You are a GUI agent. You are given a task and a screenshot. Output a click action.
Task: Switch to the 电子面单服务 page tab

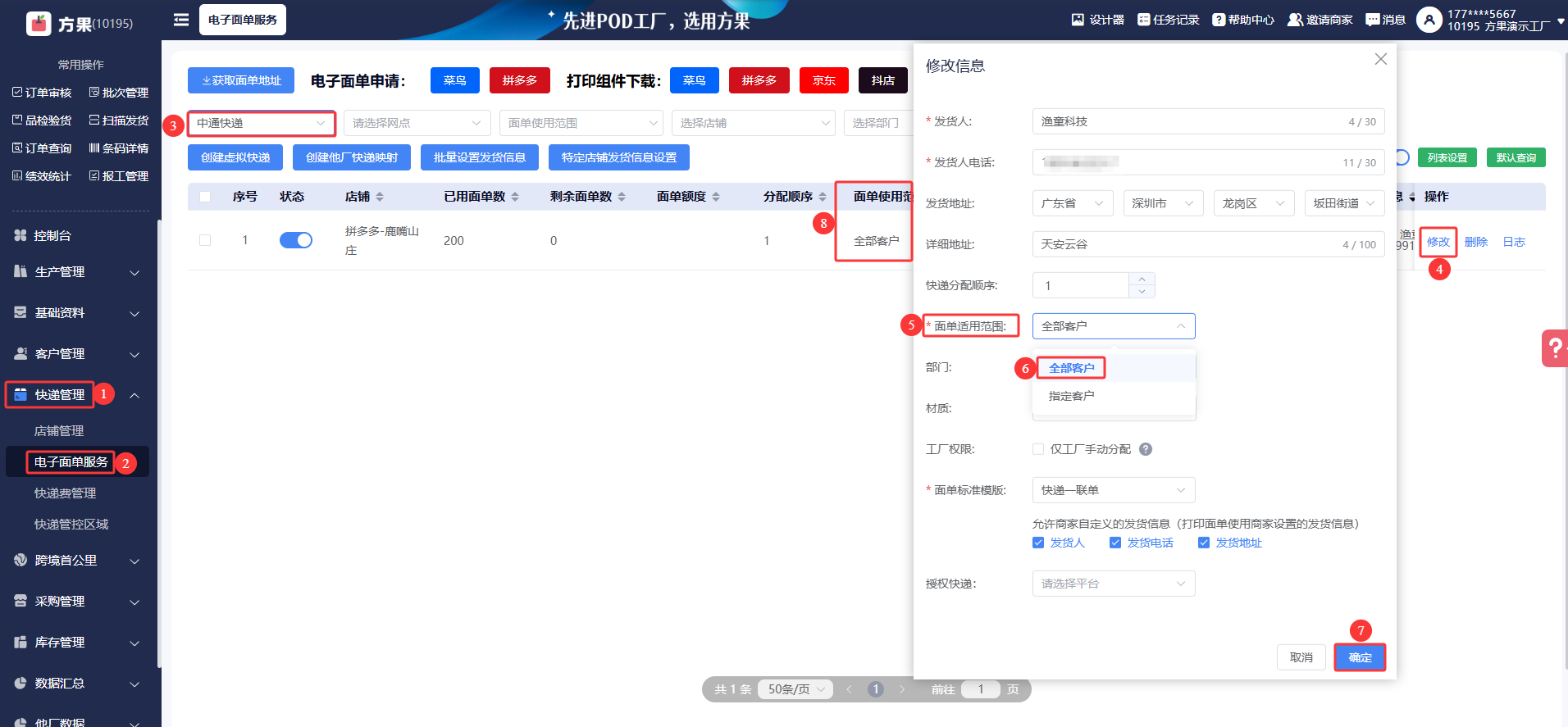pos(243,20)
